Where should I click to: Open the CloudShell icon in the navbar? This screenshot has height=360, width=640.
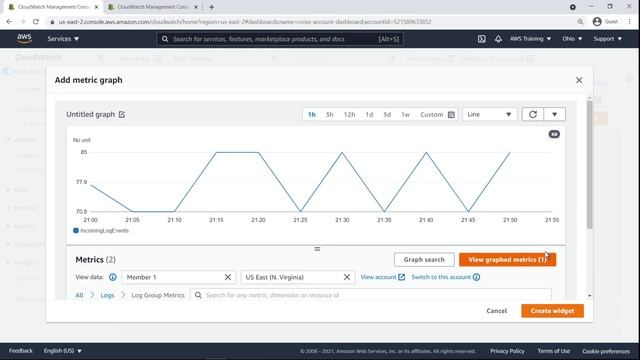[482, 39]
